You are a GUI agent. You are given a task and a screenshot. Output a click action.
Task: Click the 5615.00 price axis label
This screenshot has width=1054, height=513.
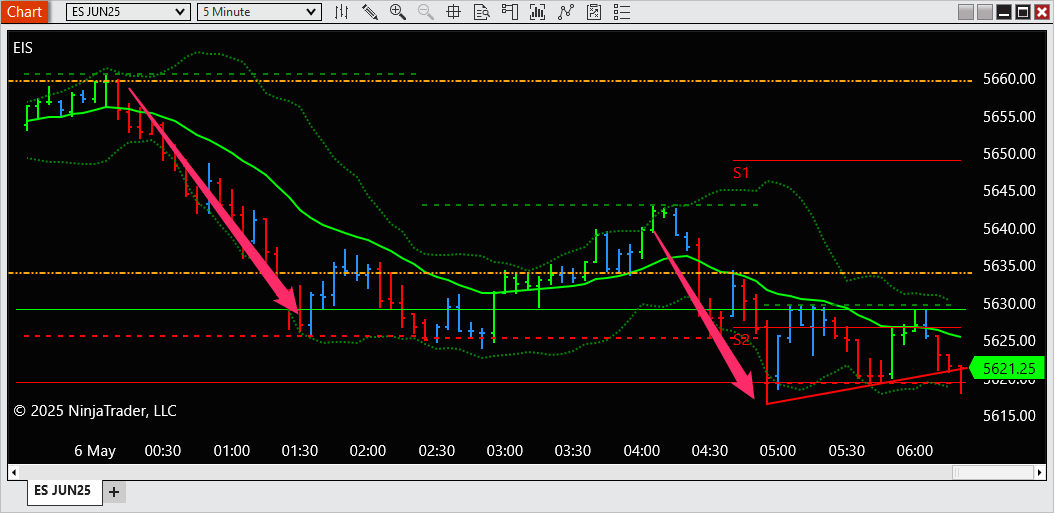[x=1008, y=416]
